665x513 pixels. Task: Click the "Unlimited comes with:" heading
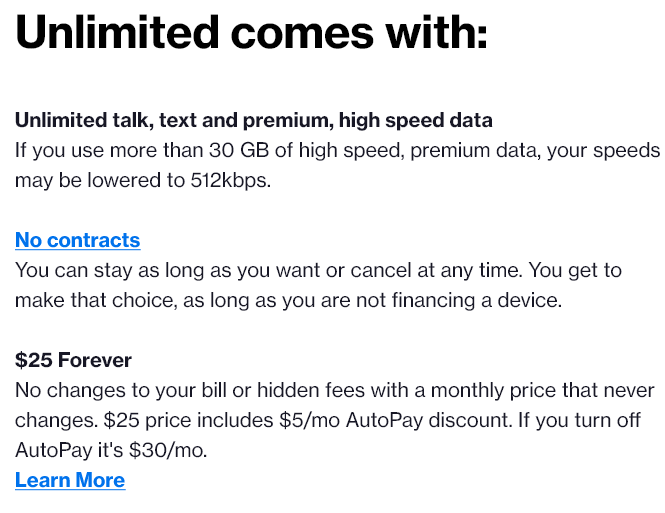[x=251, y=35]
